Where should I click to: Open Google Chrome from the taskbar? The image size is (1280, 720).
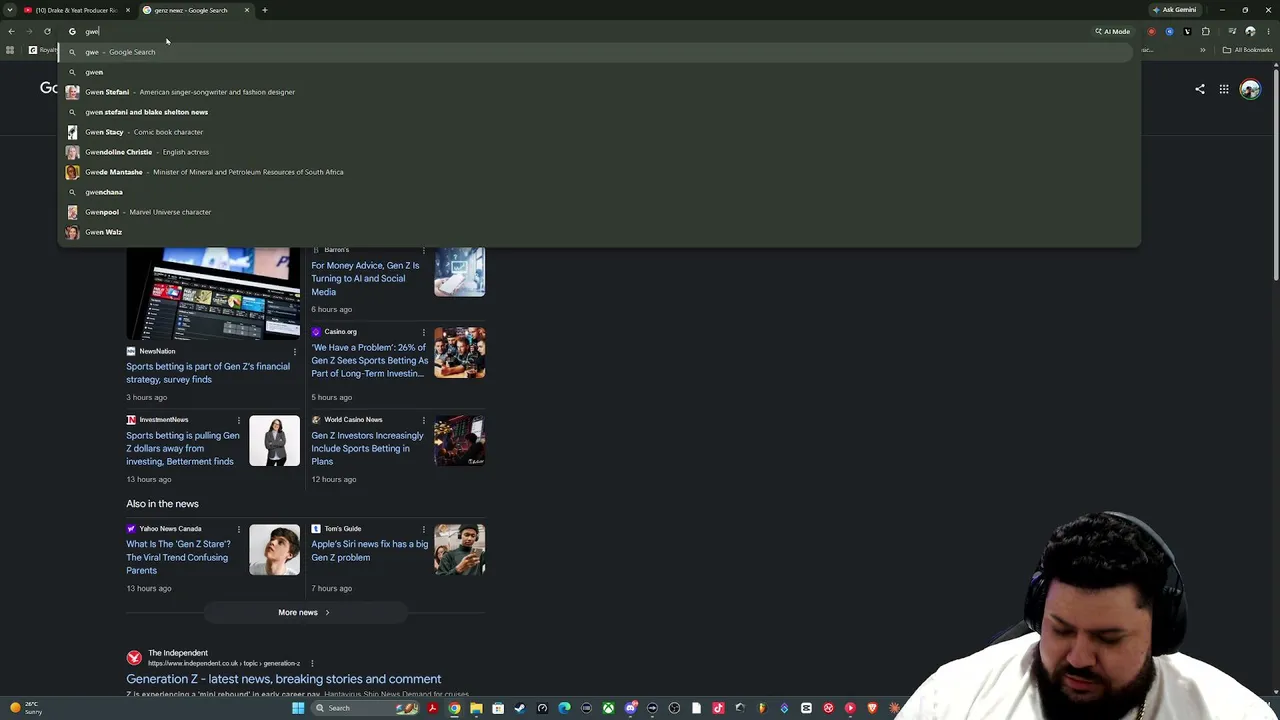coord(454,708)
